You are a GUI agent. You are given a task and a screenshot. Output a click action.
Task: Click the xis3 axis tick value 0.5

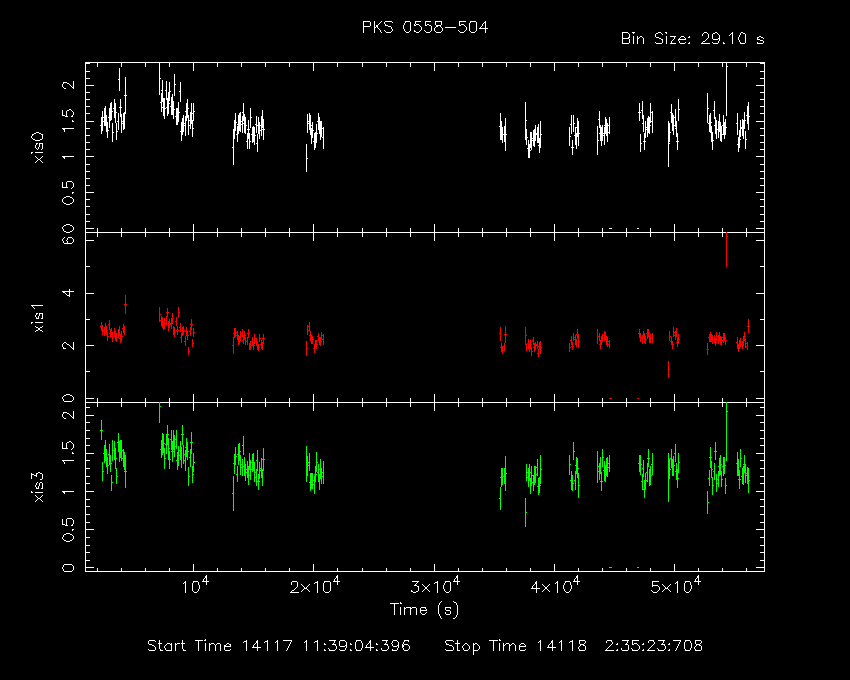(x=68, y=529)
